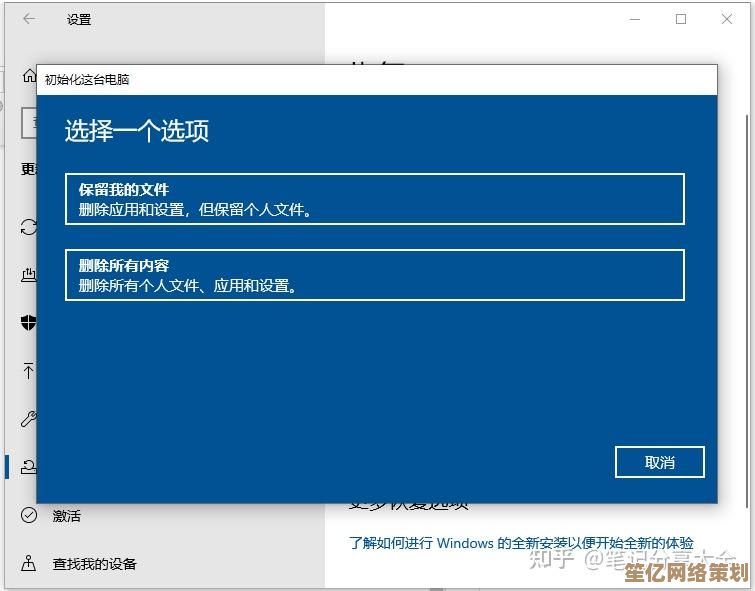Maximize the Settings window
The height and width of the screenshot is (591, 755).
[681, 19]
